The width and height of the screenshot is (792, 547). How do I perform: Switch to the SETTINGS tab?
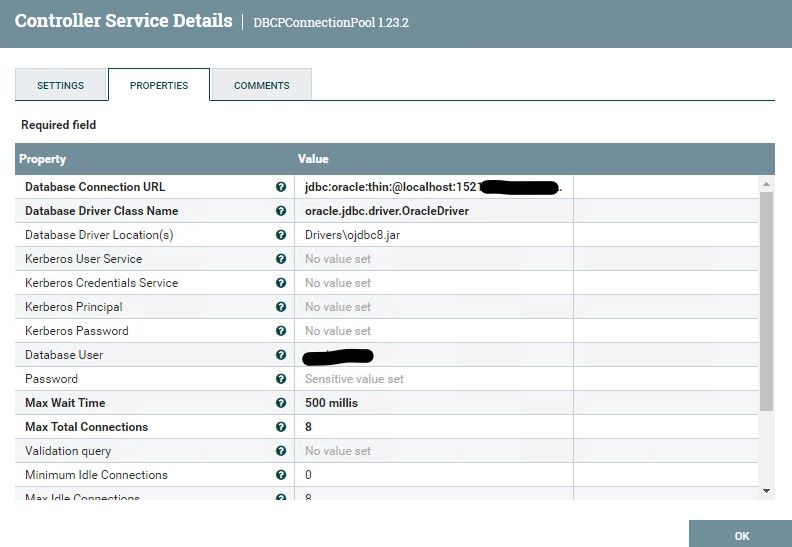tap(61, 85)
